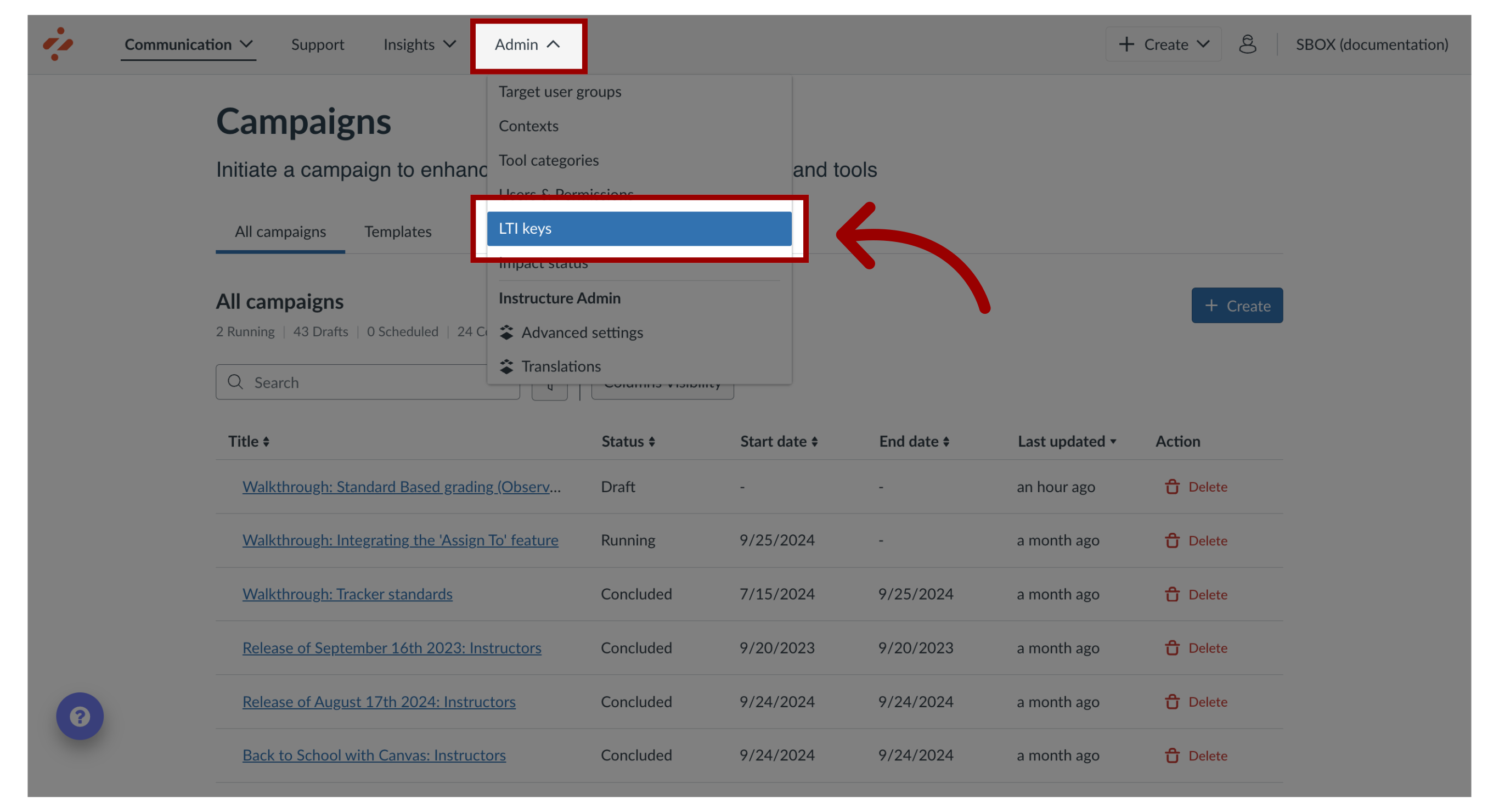The image size is (1499, 812).
Task: Open the Support page
Action: pyautogui.click(x=317, y=44)
